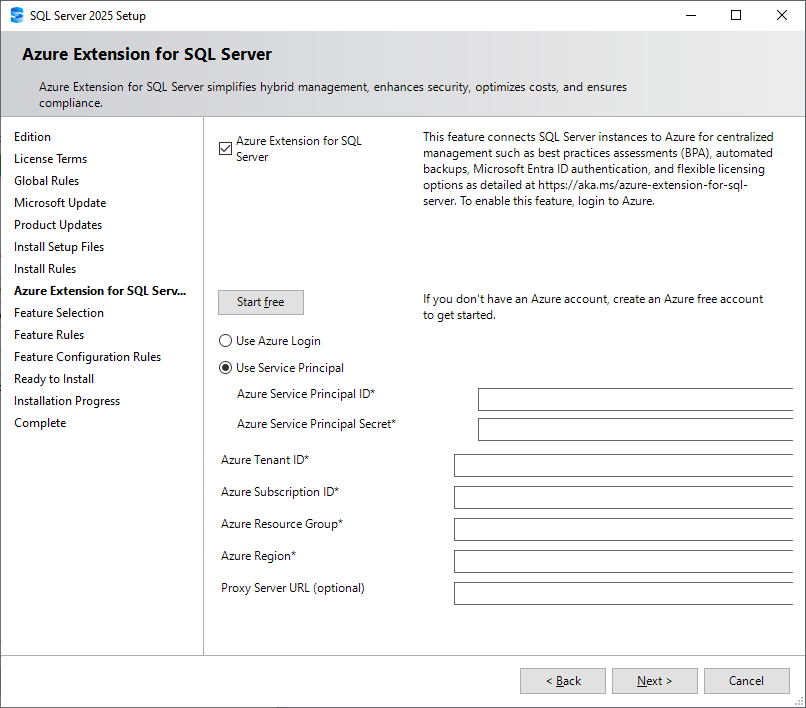Click the Azure Region input box
This screenshot has width=806, height=708.
coord(624,561)
